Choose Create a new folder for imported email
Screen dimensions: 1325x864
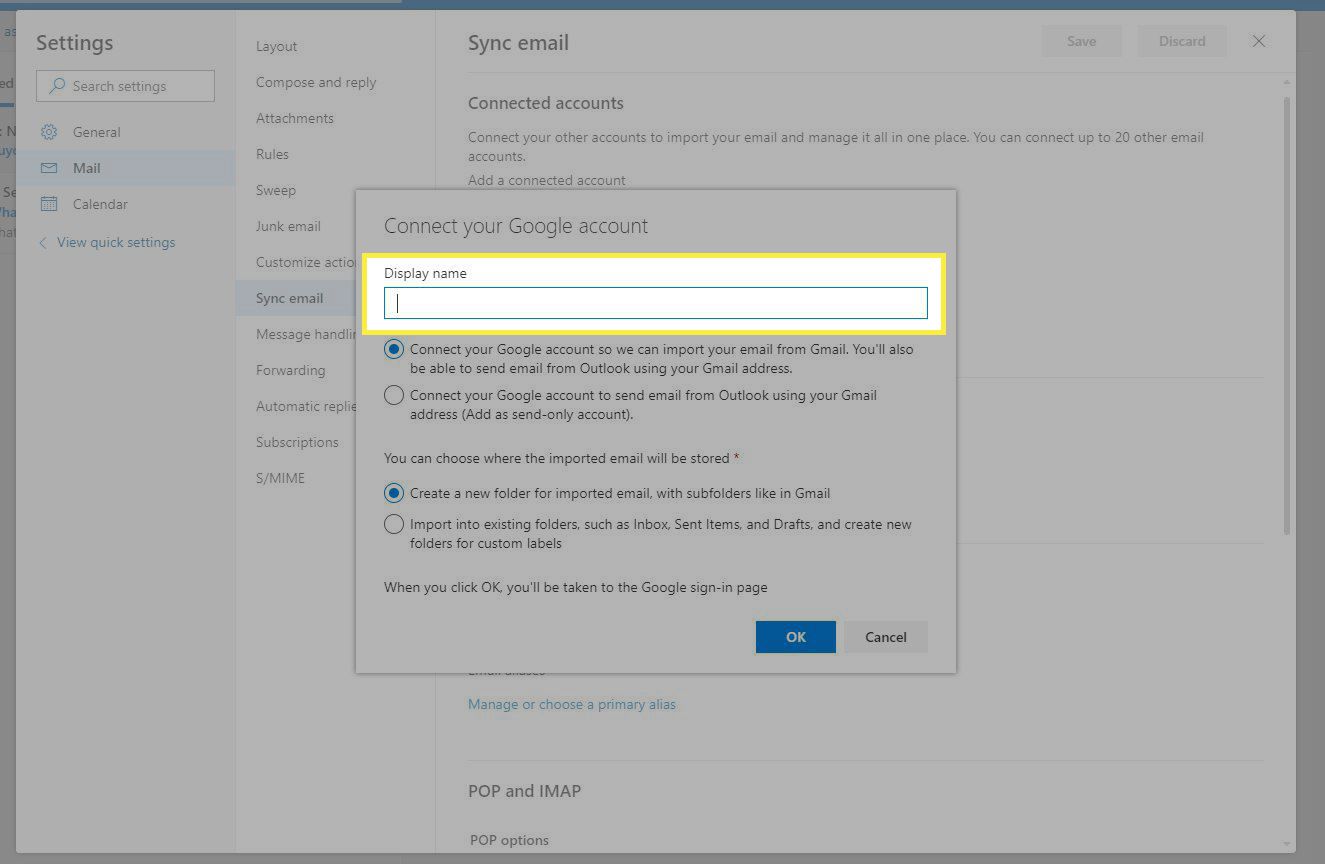394,493
